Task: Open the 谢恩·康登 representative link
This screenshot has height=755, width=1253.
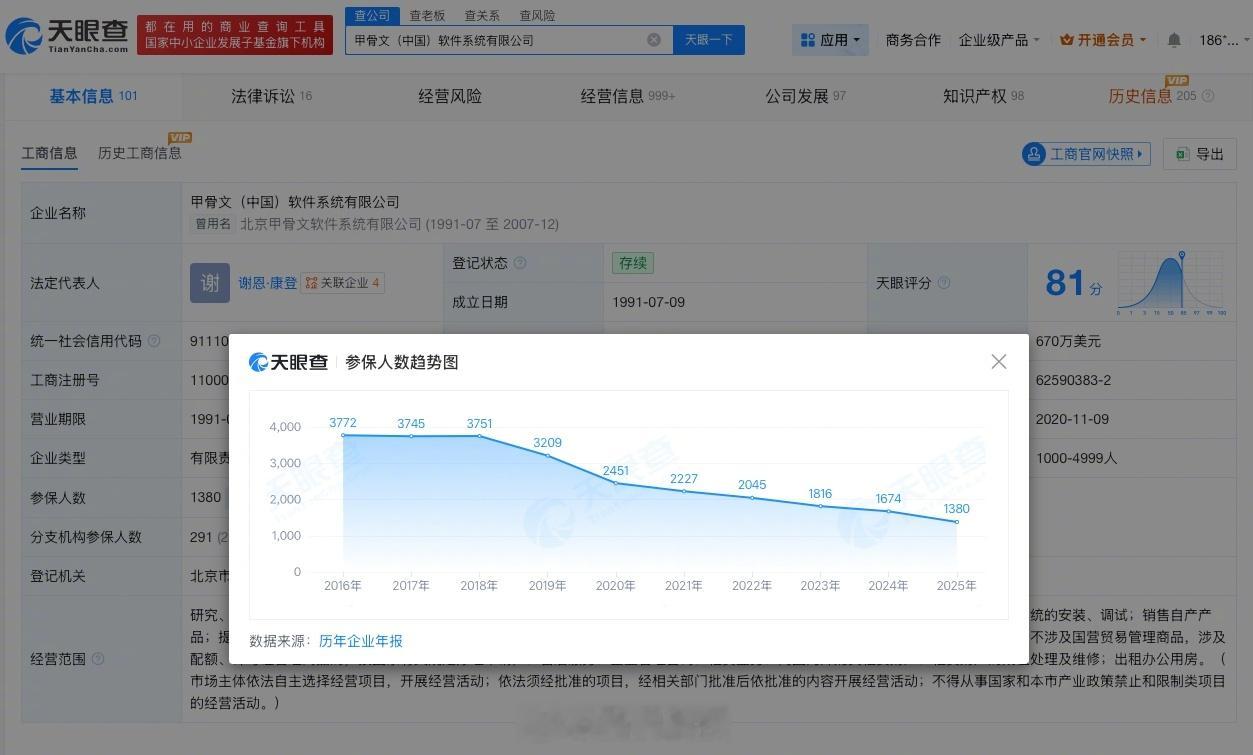Action: click(x=267, y=283)
